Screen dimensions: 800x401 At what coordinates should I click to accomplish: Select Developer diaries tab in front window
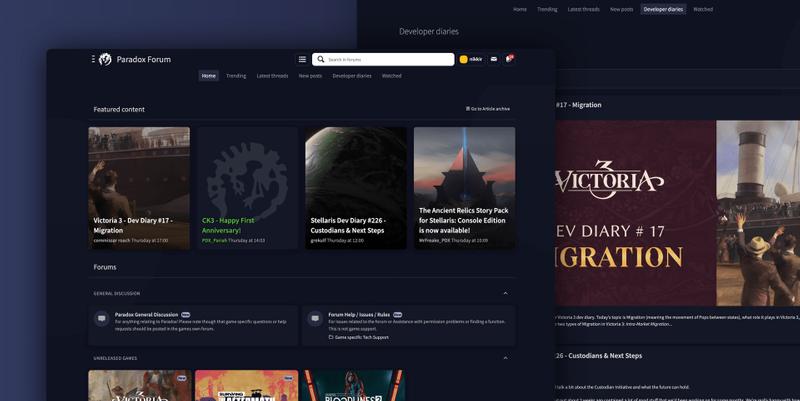click(x=352, y=76)
